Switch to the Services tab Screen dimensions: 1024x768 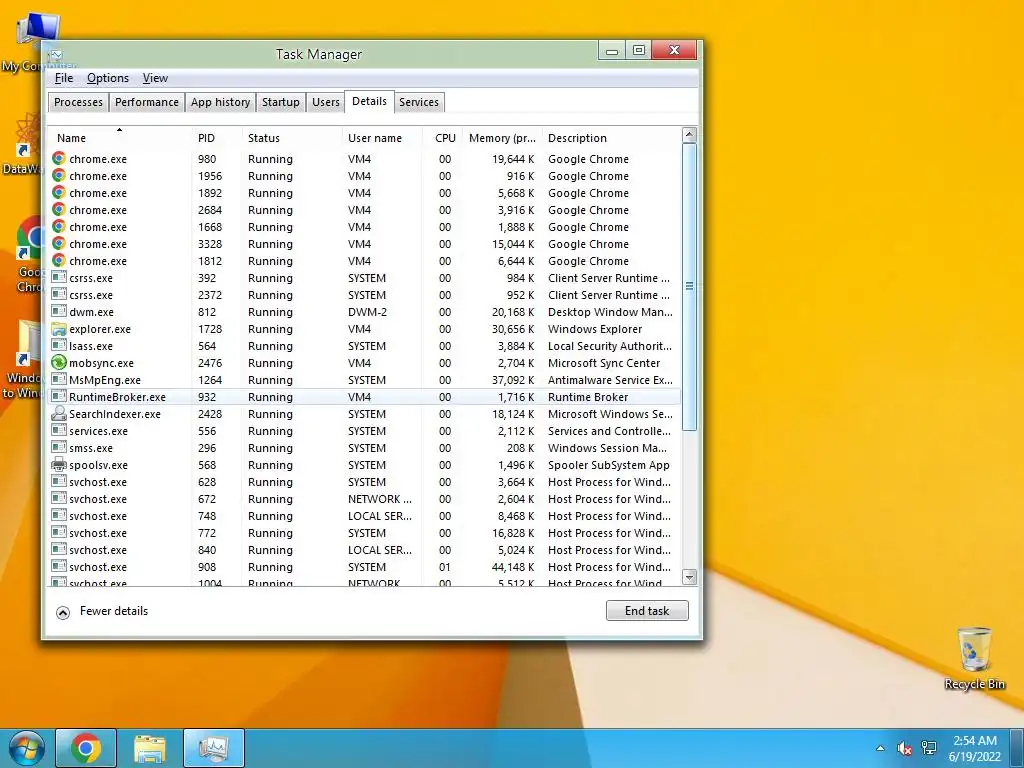pyautogui.click(x=419, y=103)
